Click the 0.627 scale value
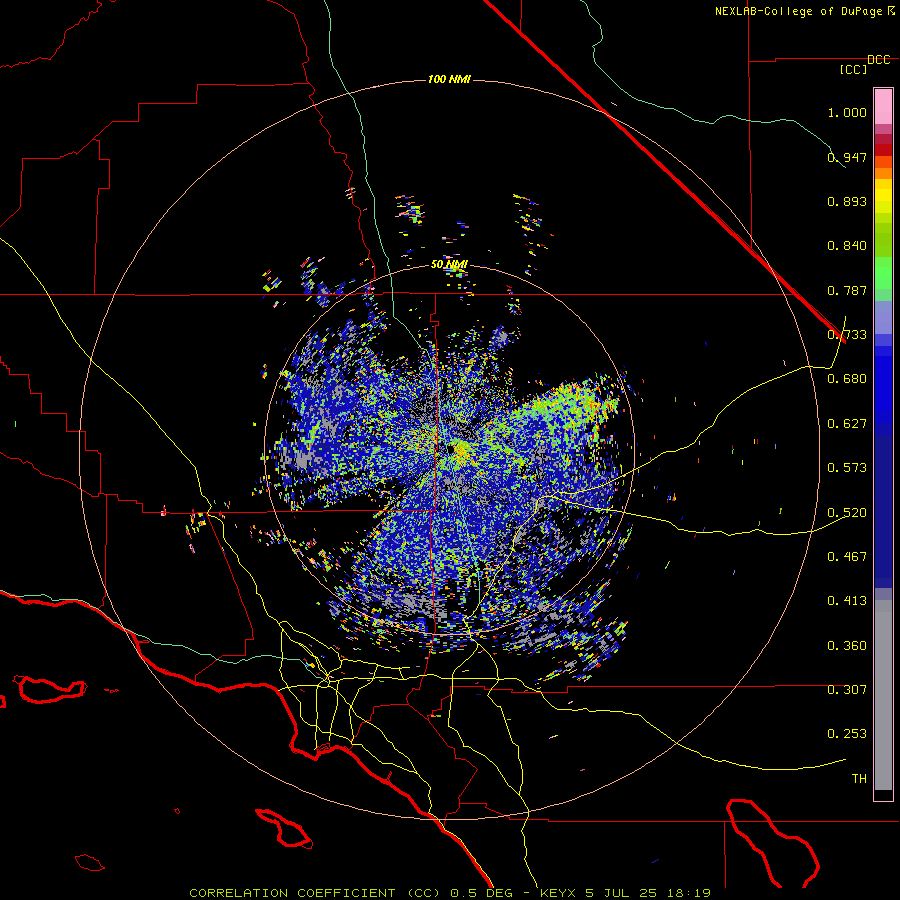The width and height of the screenshot is (900, 900). click(847, 424)
